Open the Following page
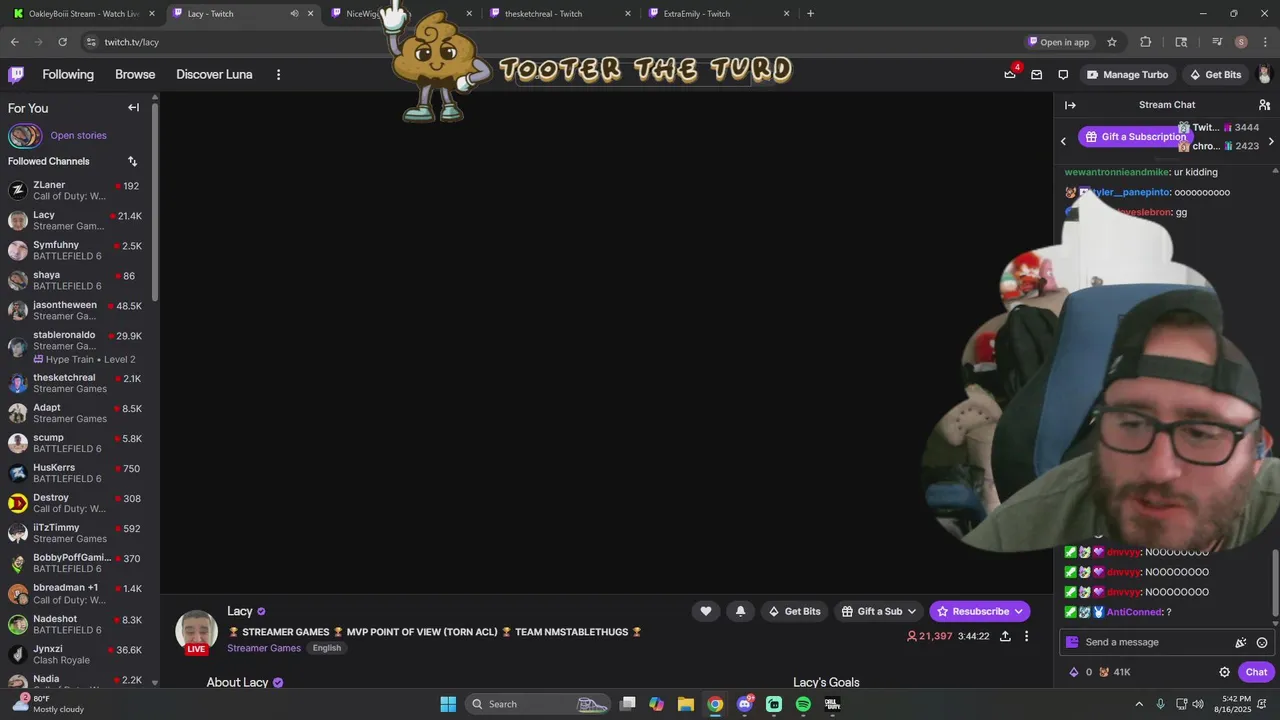 coord(68,74)
